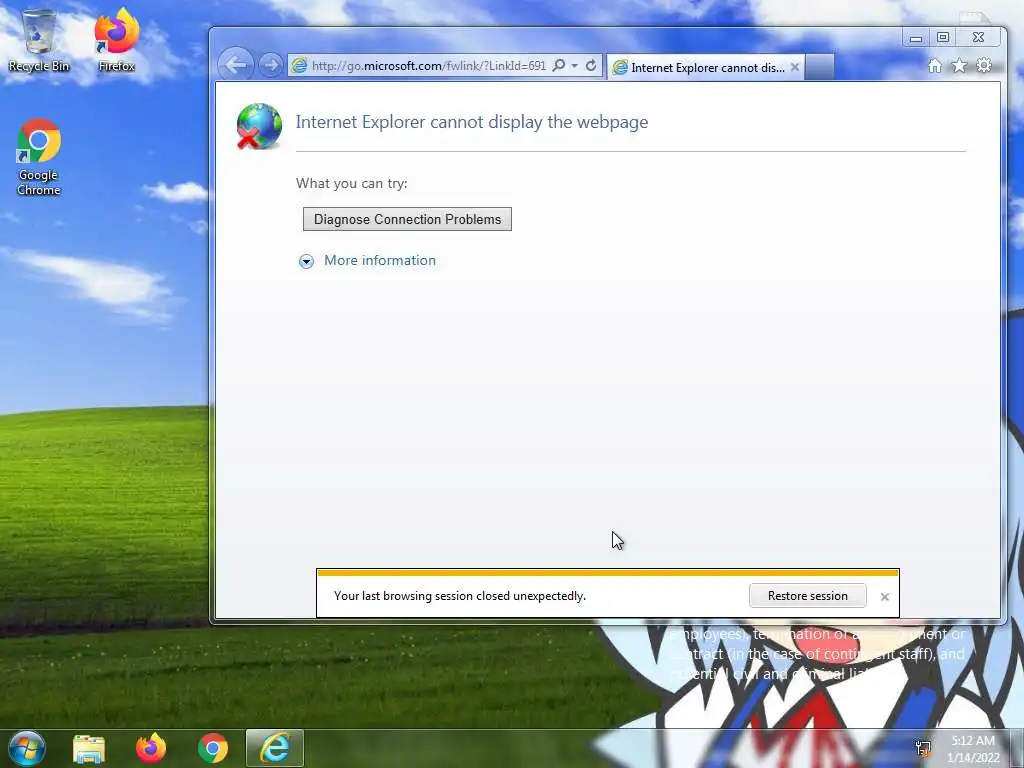
Task: Launch Chrome from the taskbar
Action: (213, 748)
